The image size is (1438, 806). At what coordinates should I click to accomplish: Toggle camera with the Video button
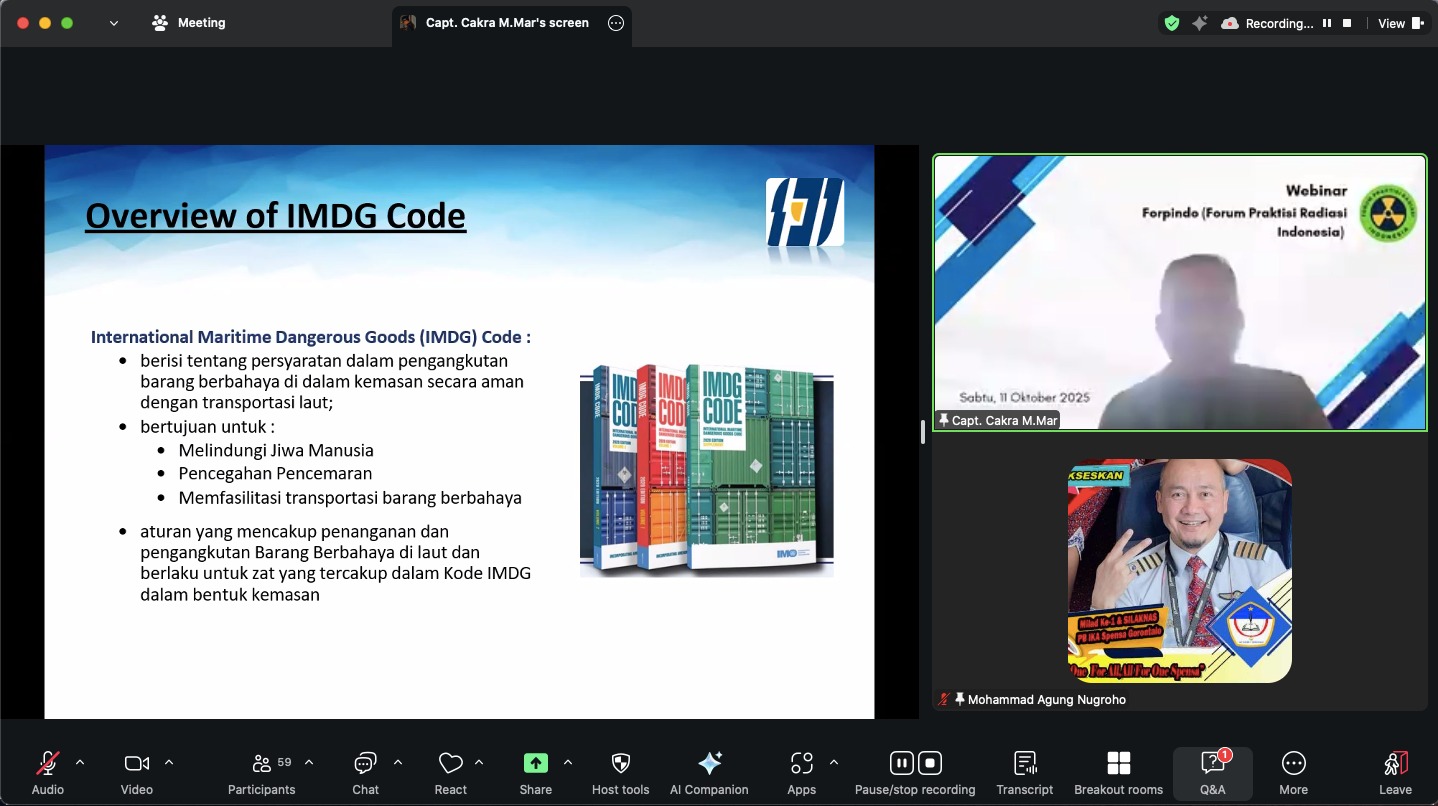pyautogui.click(x=136, y=764)
